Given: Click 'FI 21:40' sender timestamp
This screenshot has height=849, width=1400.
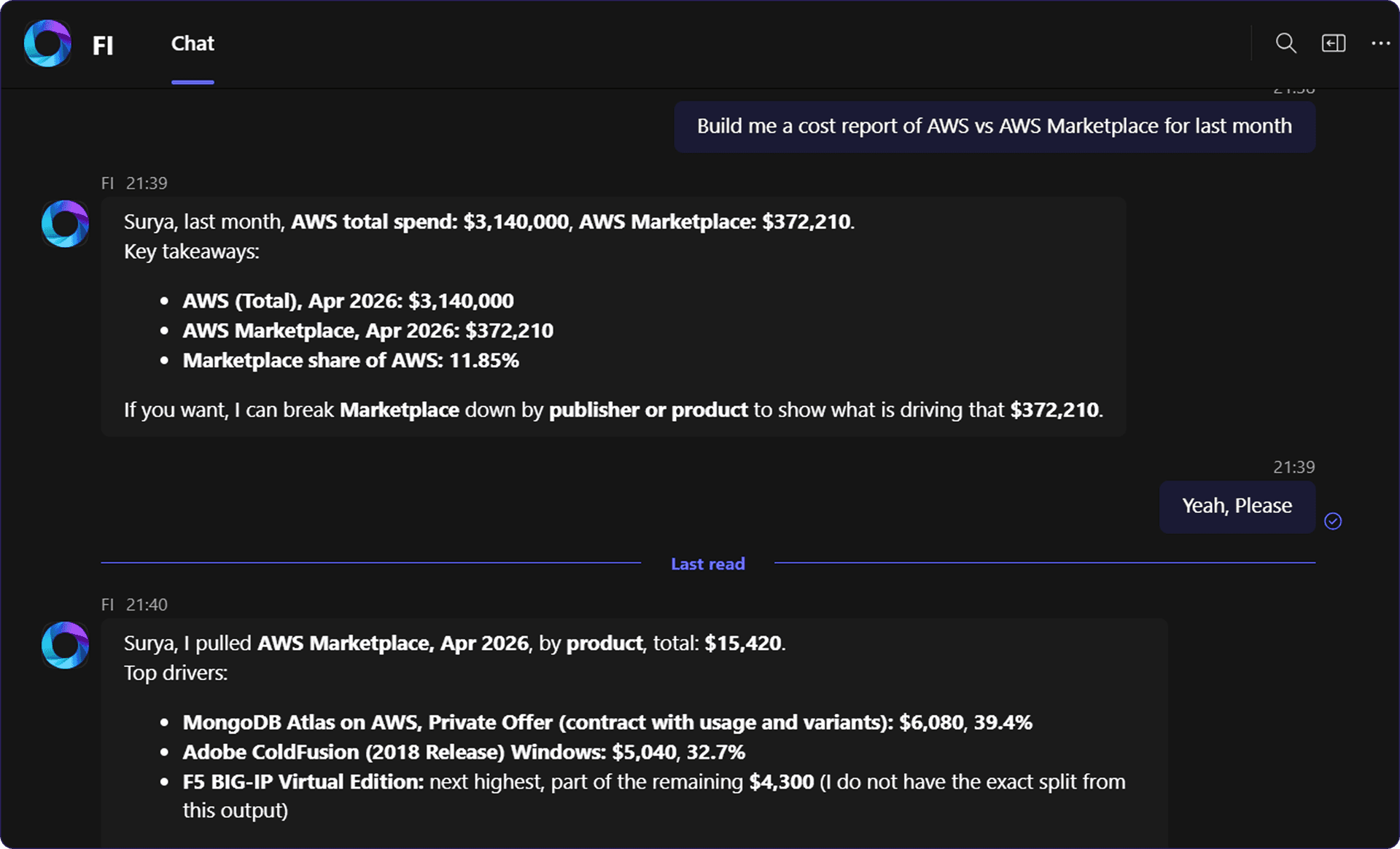Looking at the screenshot, I should point(134,605).
